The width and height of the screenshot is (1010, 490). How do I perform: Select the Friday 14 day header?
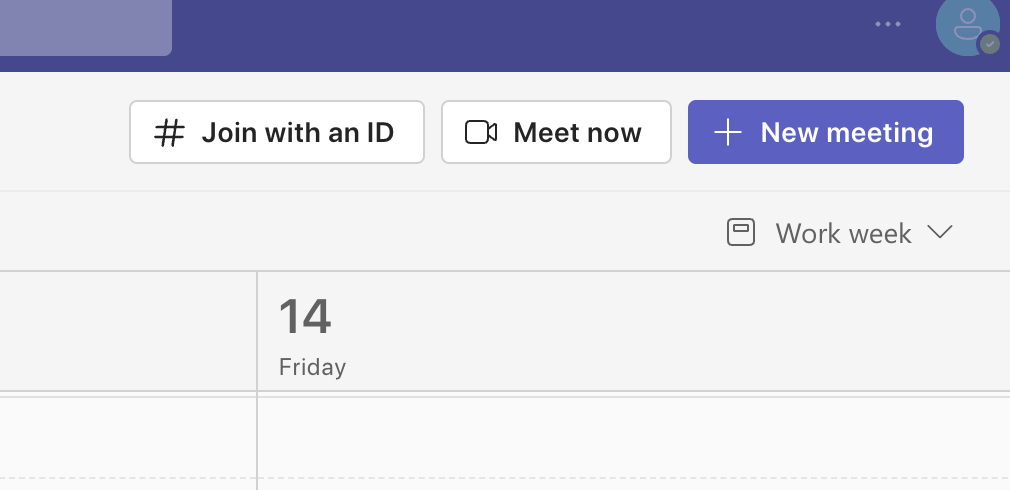click(x=633, y=331)
